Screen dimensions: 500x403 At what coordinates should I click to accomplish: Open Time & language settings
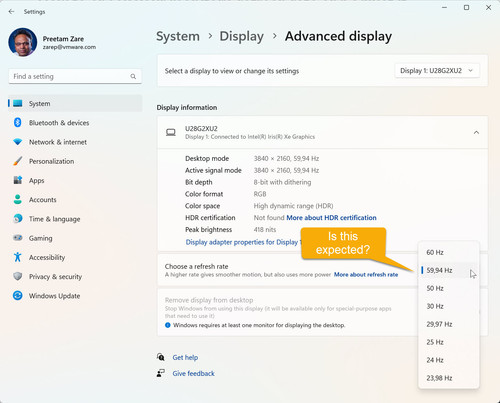pos(75,219)
